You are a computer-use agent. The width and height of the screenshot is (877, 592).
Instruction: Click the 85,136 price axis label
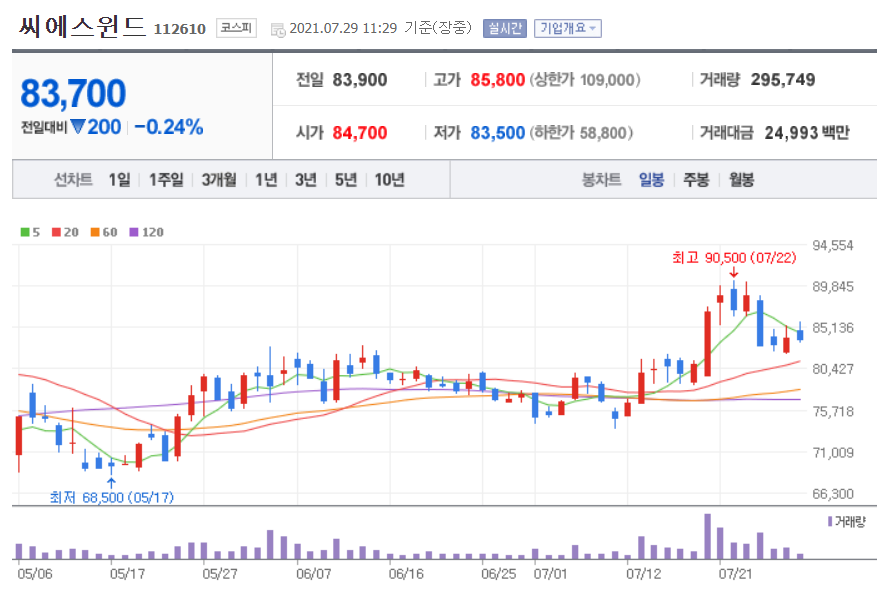(x=833, y=328)
